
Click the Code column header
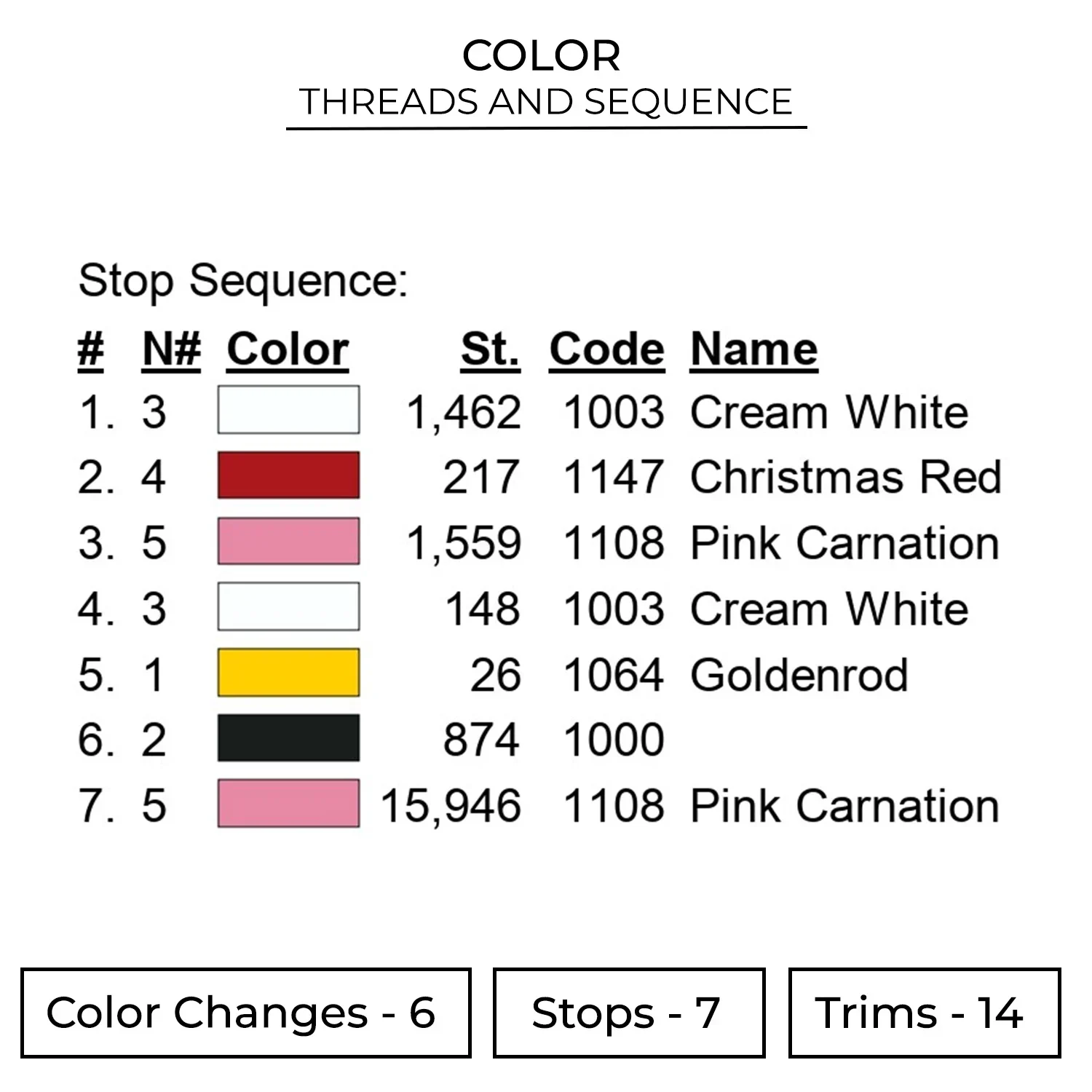coord(606,350)
